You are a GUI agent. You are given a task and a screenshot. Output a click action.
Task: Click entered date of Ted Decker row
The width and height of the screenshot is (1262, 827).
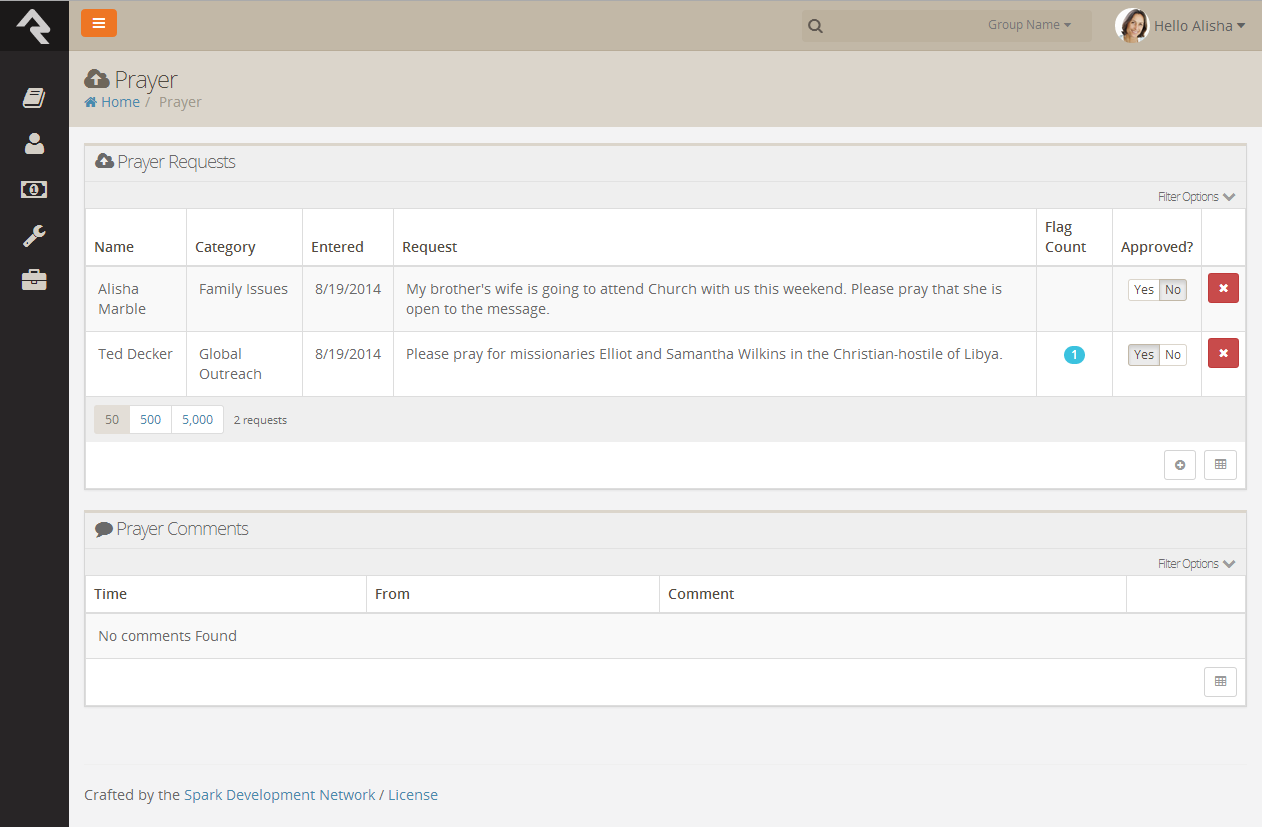tap(348, 354)
